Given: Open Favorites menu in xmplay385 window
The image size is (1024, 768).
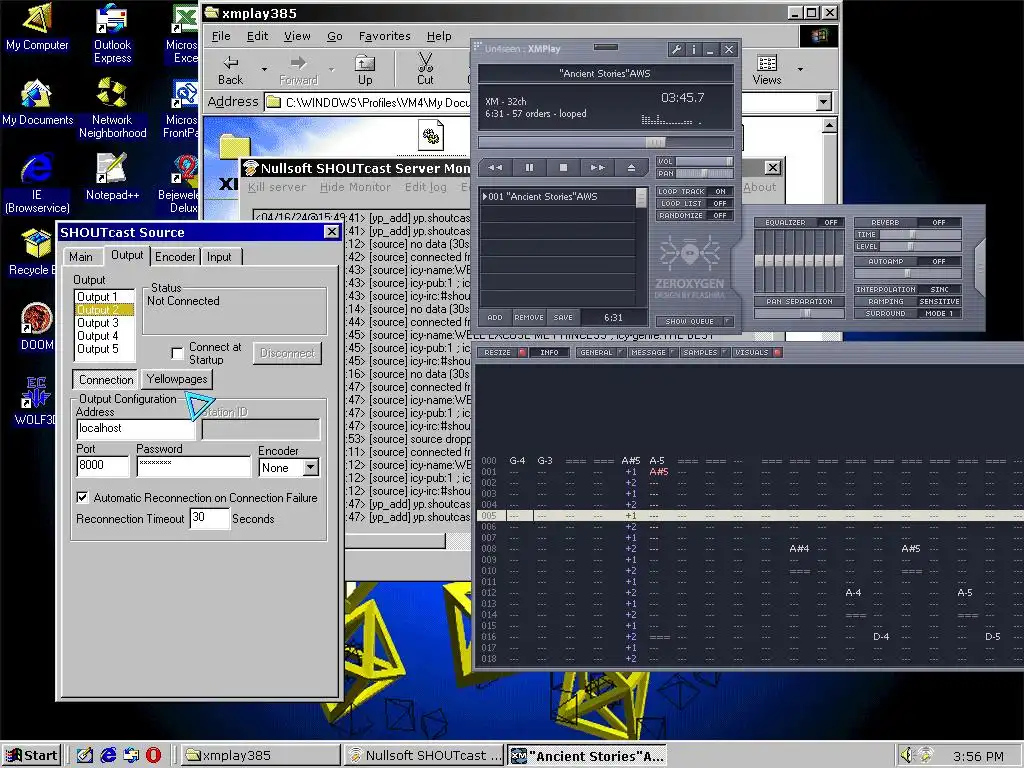Looking at the screenshot, I should [x=385, y=37].
